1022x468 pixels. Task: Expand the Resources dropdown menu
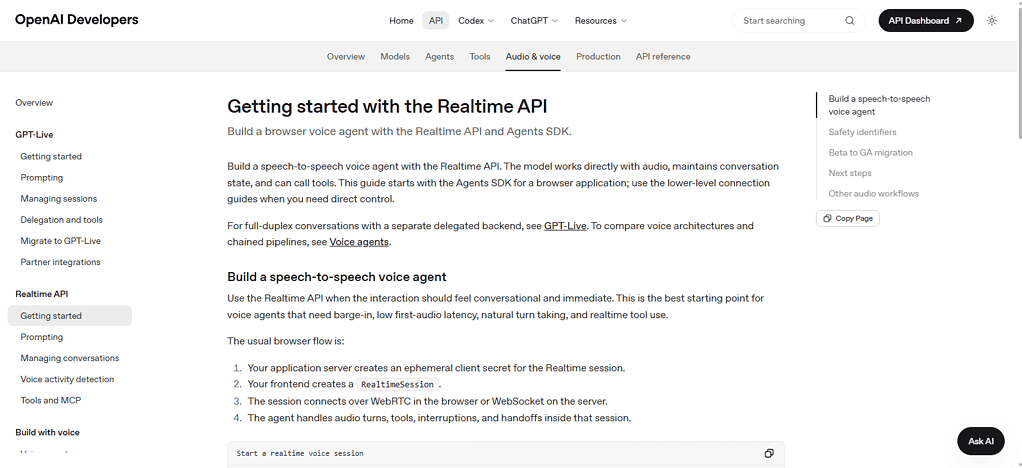(600, 21)
